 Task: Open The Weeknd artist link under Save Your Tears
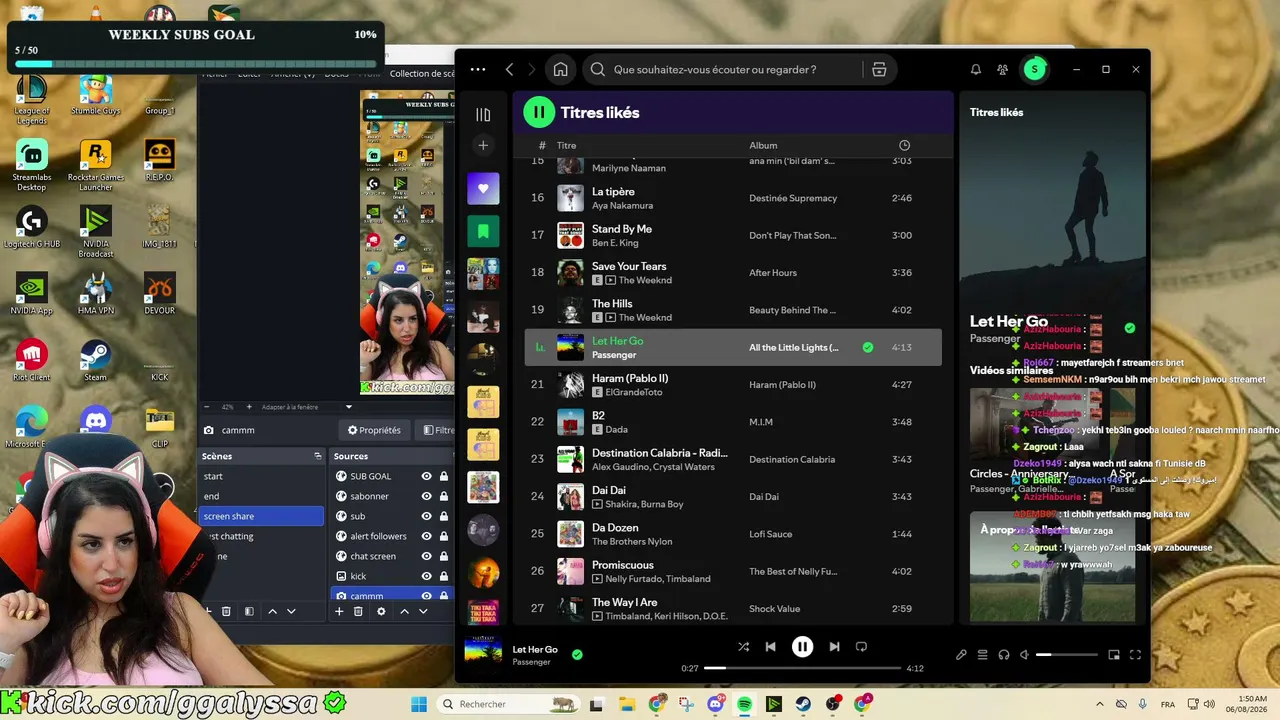tap(645, 280)
